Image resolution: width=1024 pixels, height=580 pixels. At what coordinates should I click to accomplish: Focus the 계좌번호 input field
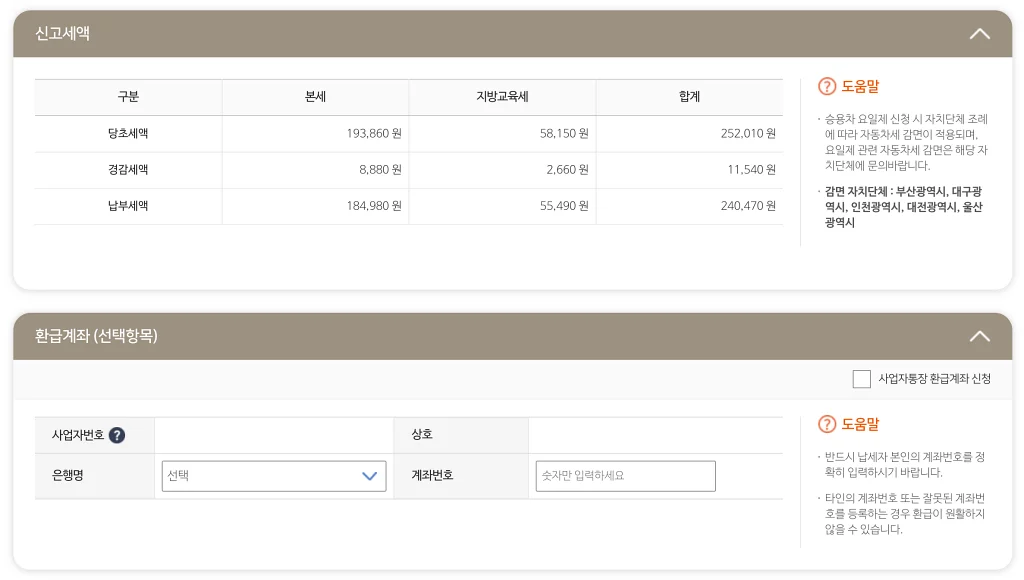tap(625, 476)
